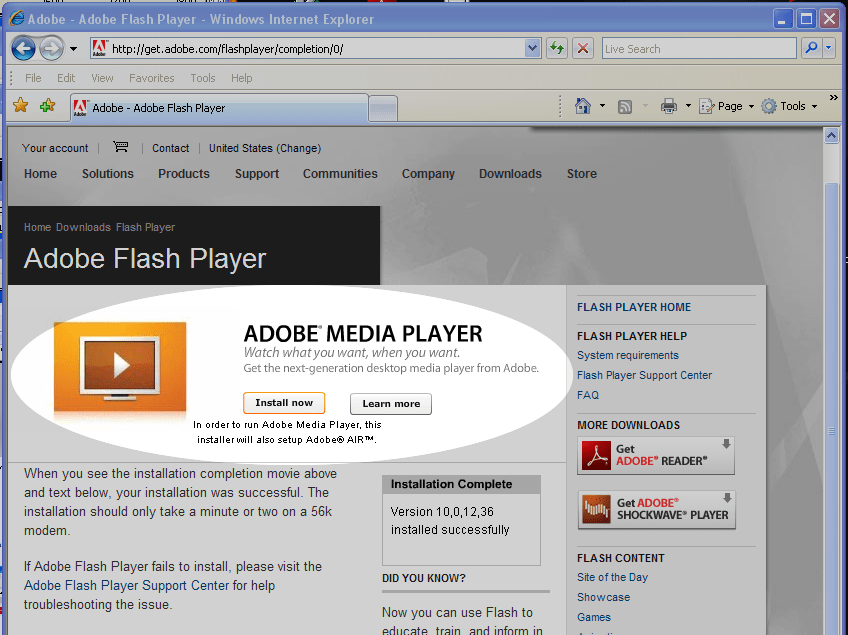Image resolution: width=848 pixels, height=635 pixels.
Task: Click the RSS feed icon
Action: 625,106
